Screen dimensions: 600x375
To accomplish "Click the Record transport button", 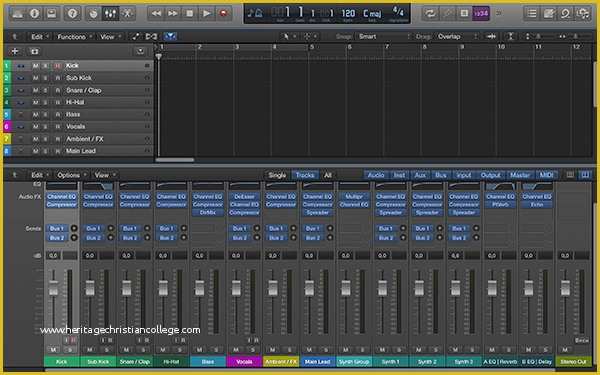I will 223,14.
